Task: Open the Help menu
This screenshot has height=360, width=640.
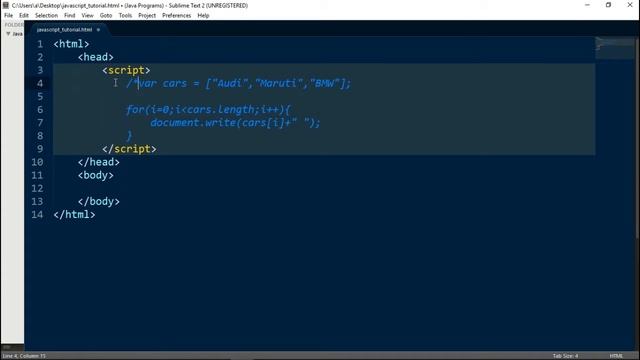Action: (x=203, y=16)
